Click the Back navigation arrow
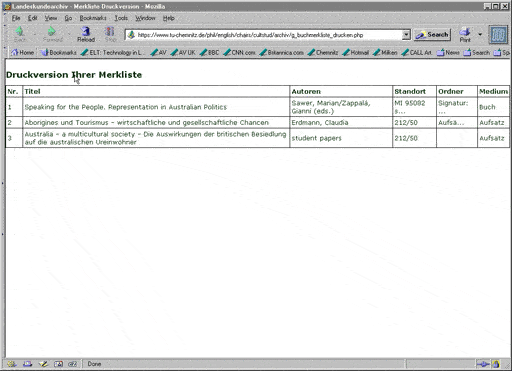This screenshot has height=371, width=512. click(20, 34)
